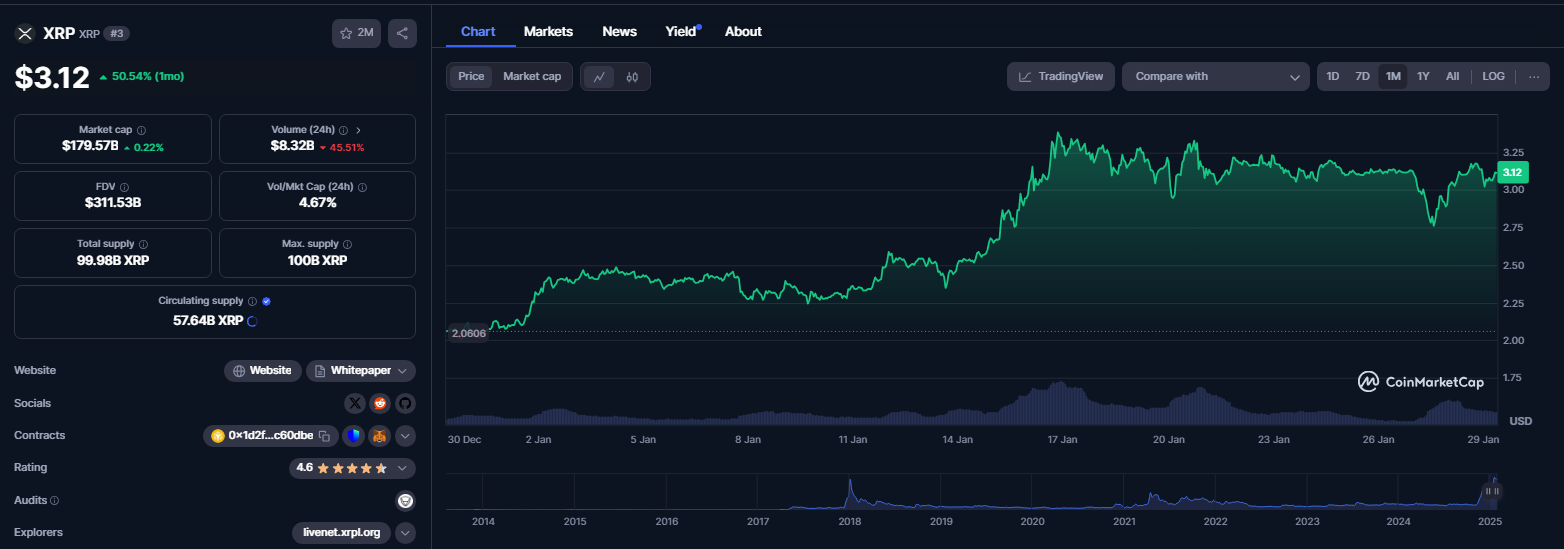Expand more contracts chevron

405,436
